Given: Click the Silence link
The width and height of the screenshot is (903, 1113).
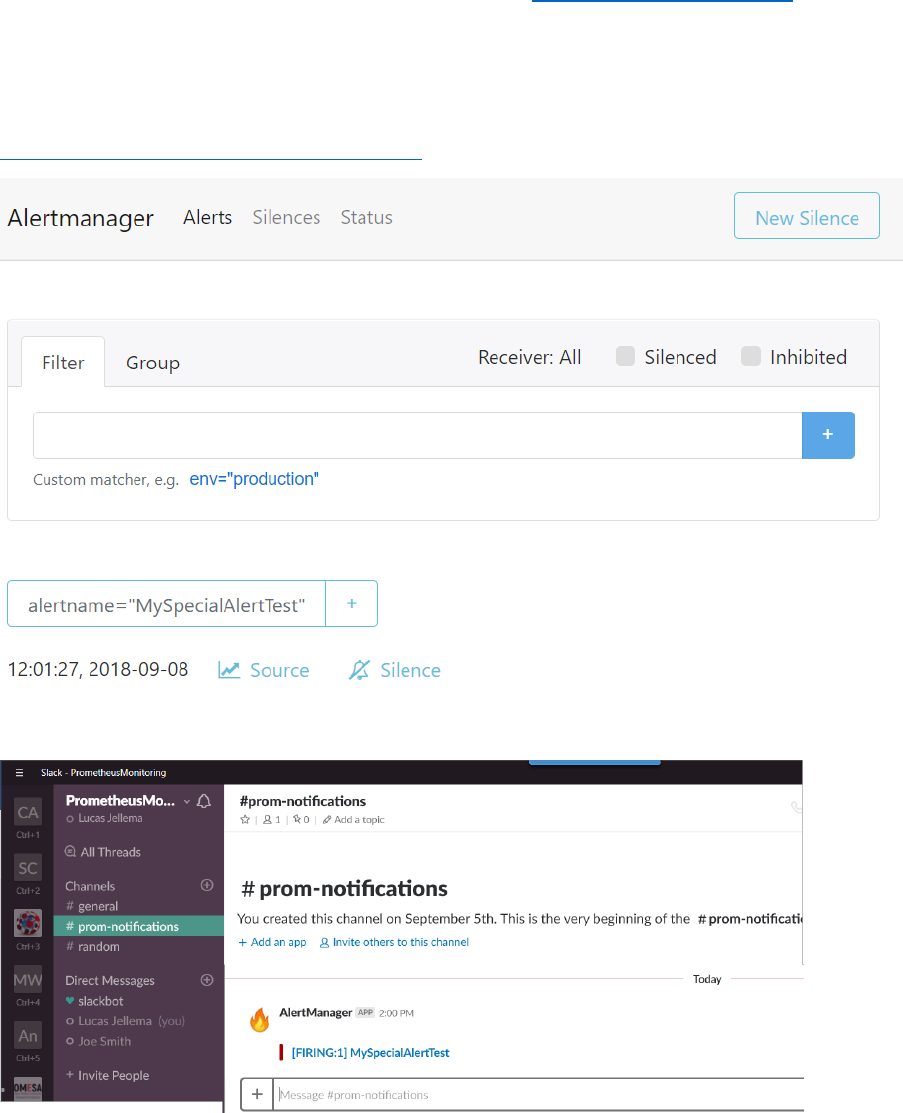Looking at the screenshot, I should tap(410, 670).
